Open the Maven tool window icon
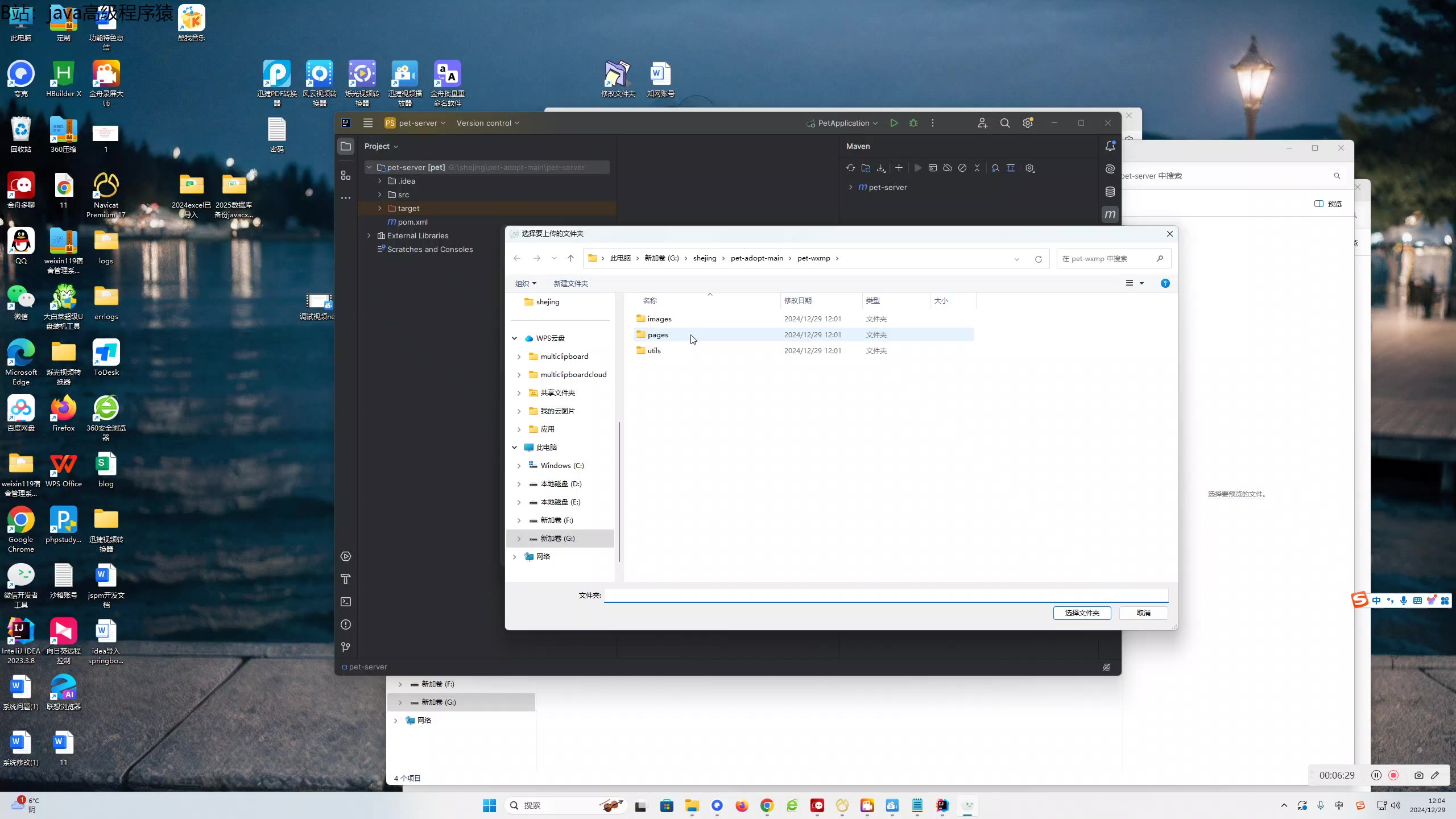This screenshot has width=1456, height=819. tap(1110, 214)
